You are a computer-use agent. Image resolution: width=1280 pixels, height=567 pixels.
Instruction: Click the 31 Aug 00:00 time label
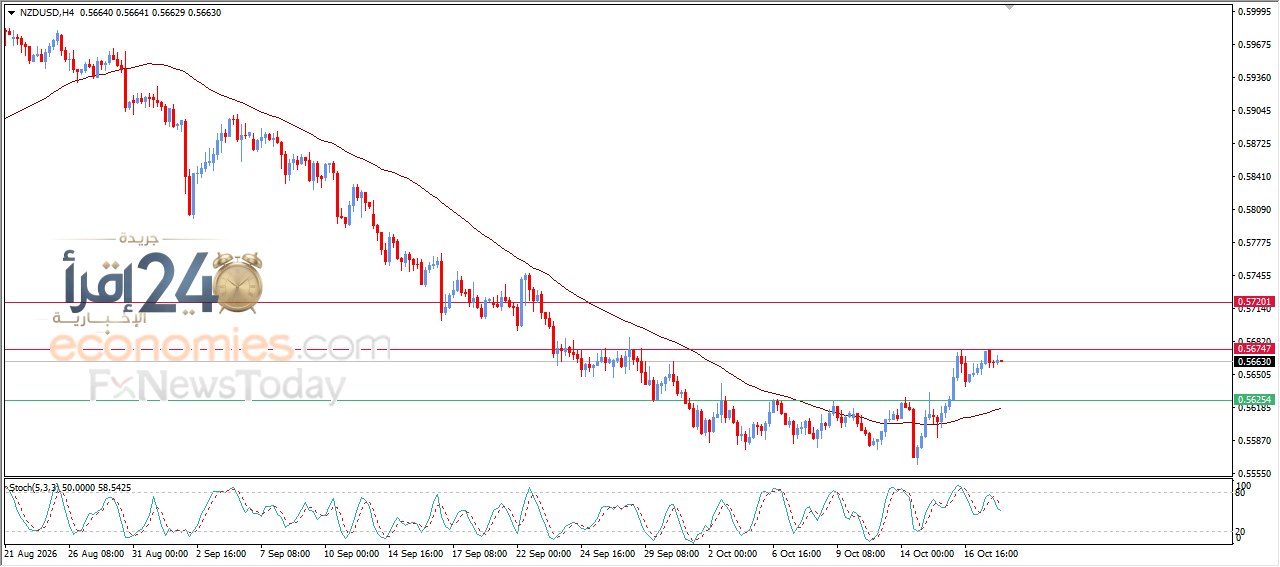(x=160, y=553)
